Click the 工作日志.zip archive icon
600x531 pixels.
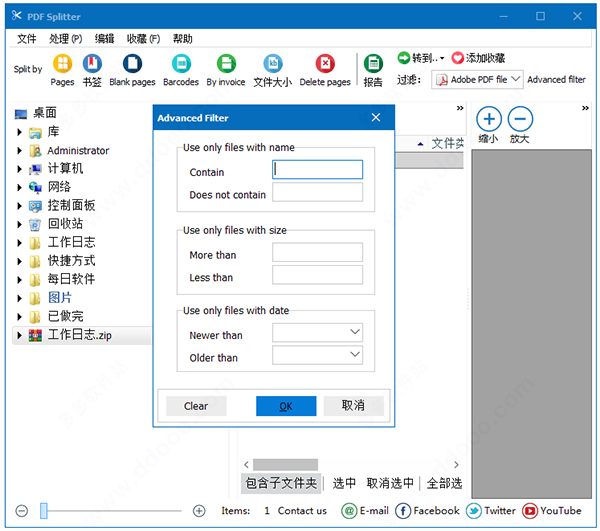click(x=35, y=336)
